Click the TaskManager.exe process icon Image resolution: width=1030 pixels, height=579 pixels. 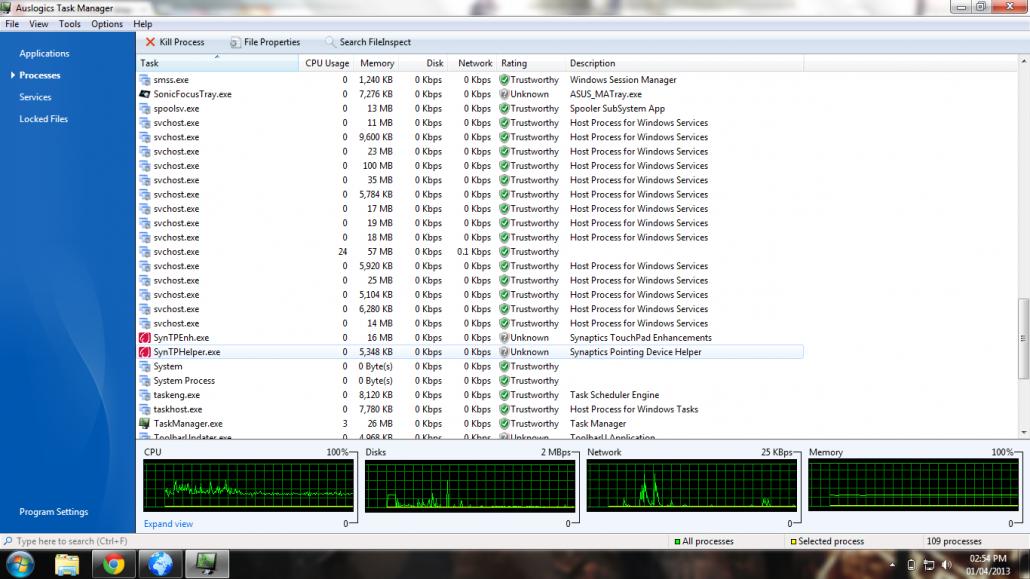[145, 424]
